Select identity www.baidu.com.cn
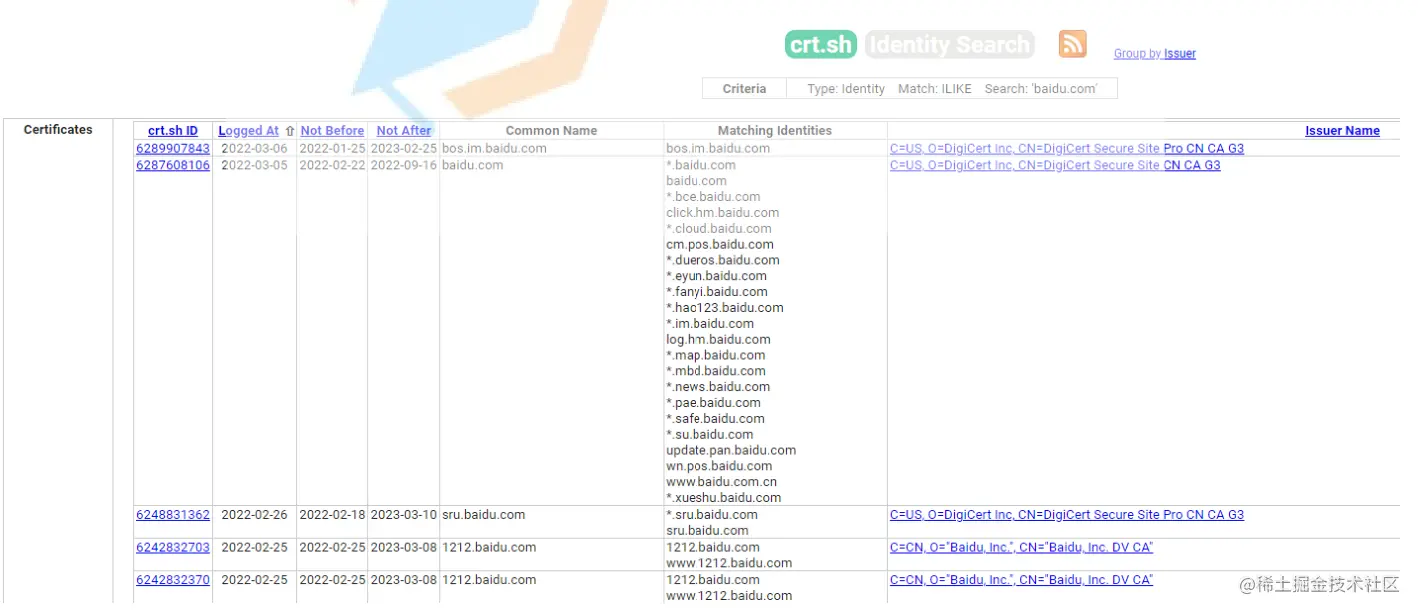The height and width of the screenshot is (613, 1418). coord(721,483)
